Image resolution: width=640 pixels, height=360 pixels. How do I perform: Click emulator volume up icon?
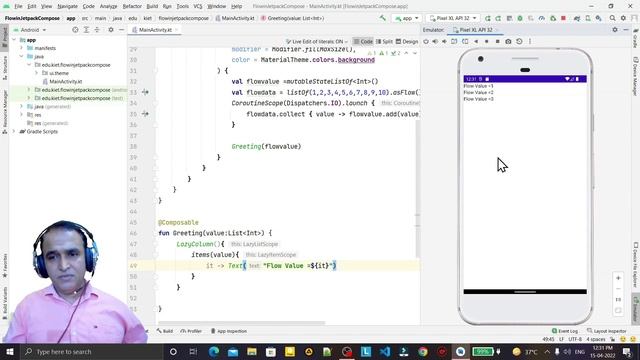click(435, 41)
